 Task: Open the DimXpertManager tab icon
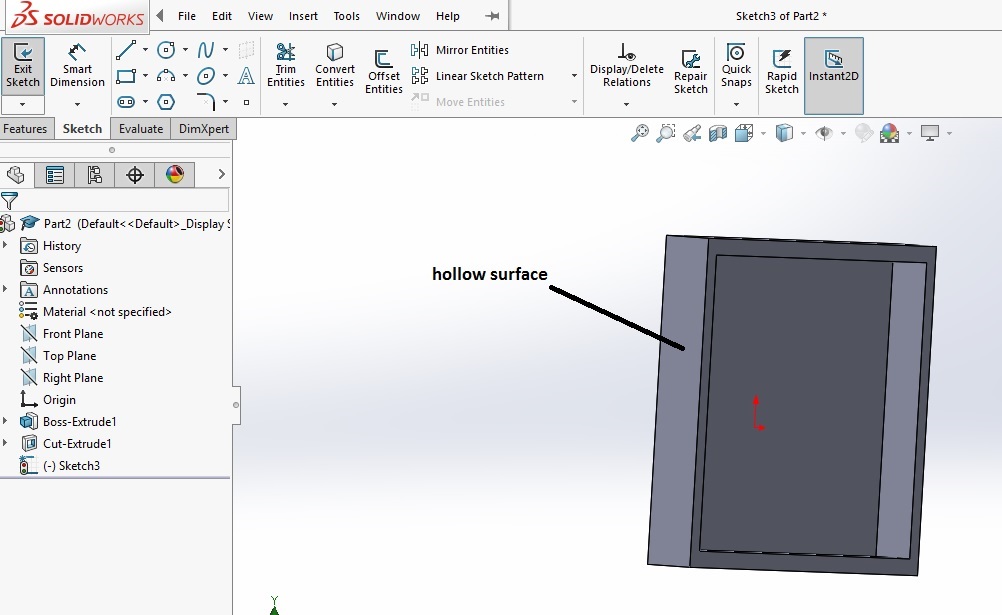[x=135, y=175]
